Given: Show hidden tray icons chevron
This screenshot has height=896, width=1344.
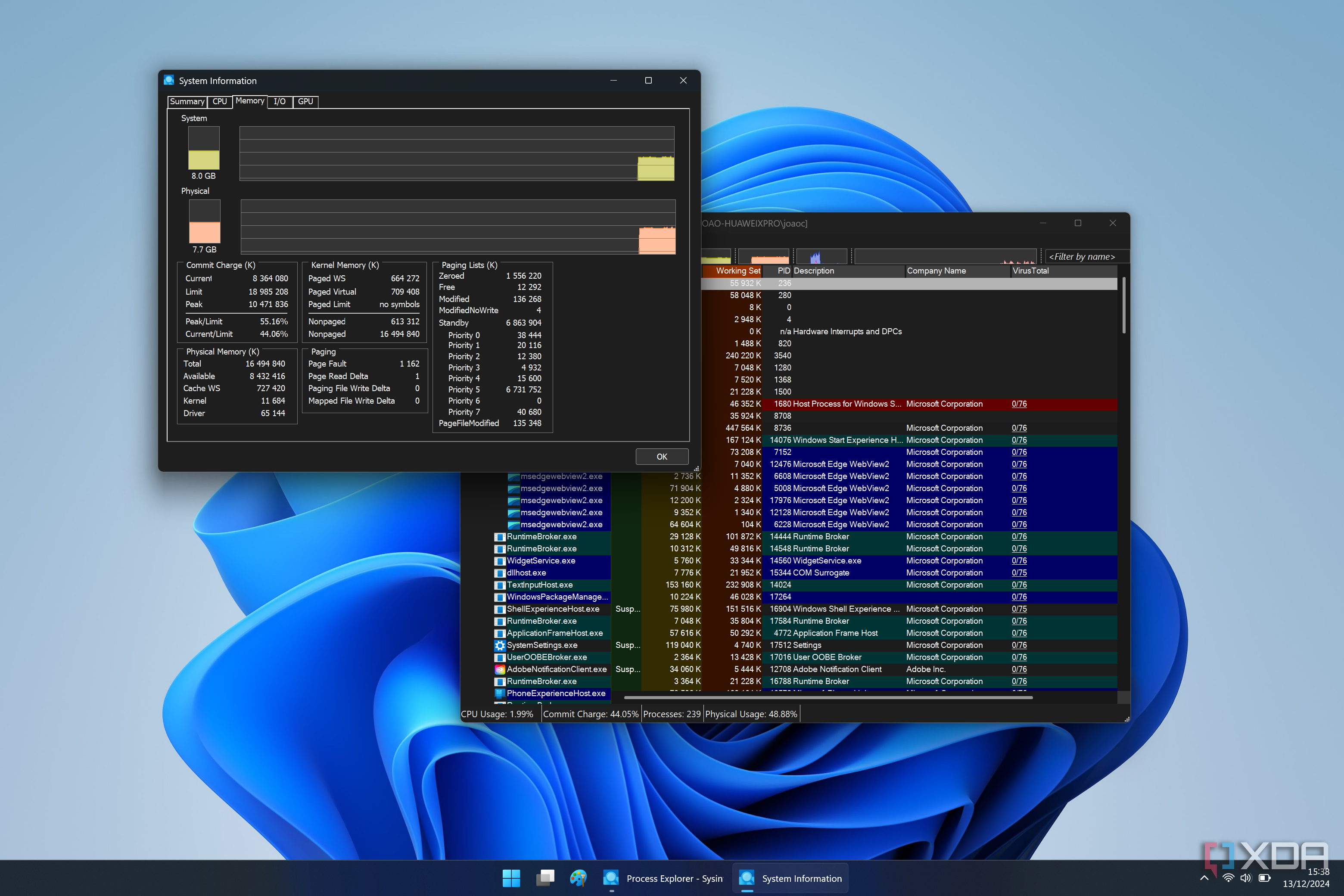Looking at the screenshot, I should [x=1204, y=878].
